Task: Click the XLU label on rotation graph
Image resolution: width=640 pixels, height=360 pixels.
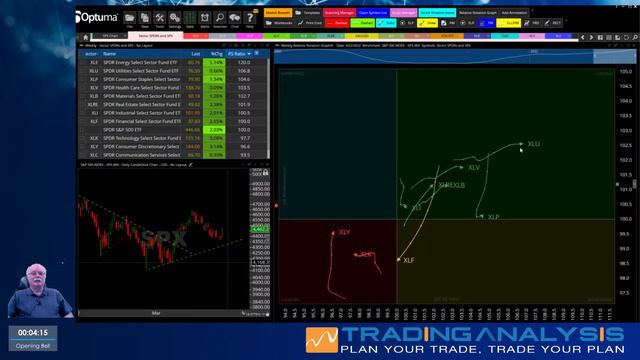Action: pyautogui.click(x=533, y=144)
